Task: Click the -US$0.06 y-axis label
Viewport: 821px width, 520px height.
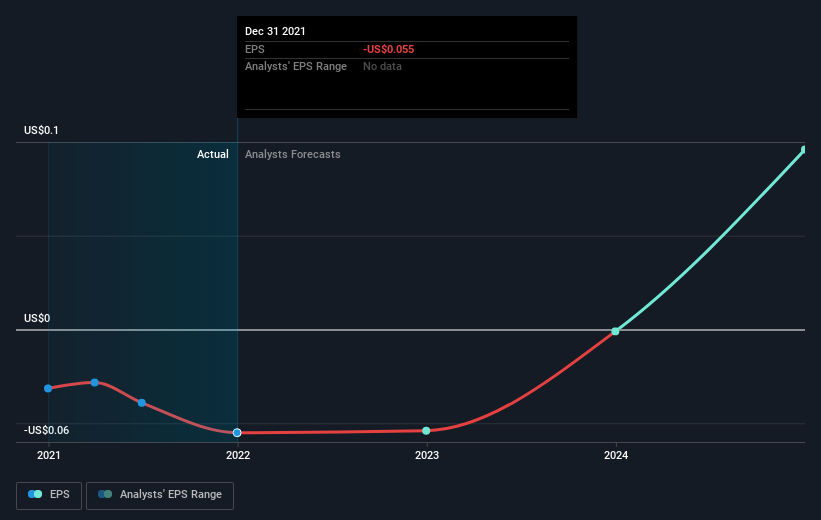Action: coord(47,430)
